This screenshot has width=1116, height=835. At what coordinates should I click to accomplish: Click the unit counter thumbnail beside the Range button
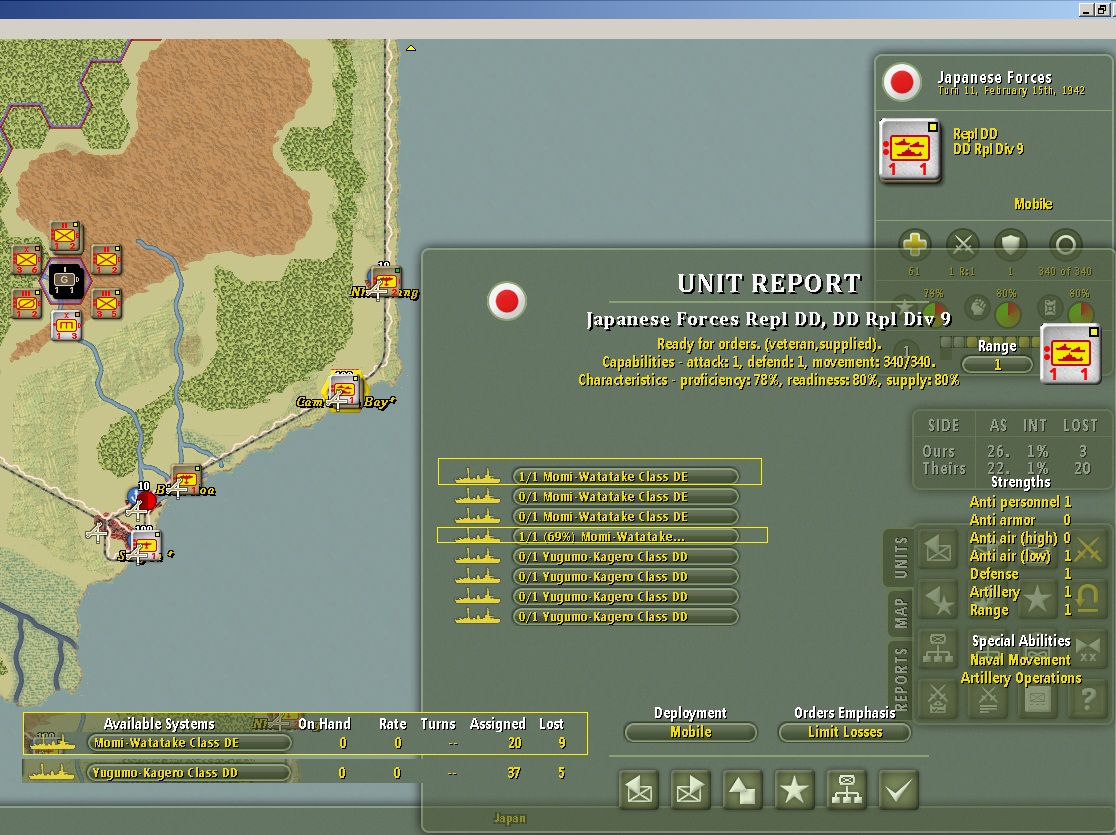[x=1070, y=354]
